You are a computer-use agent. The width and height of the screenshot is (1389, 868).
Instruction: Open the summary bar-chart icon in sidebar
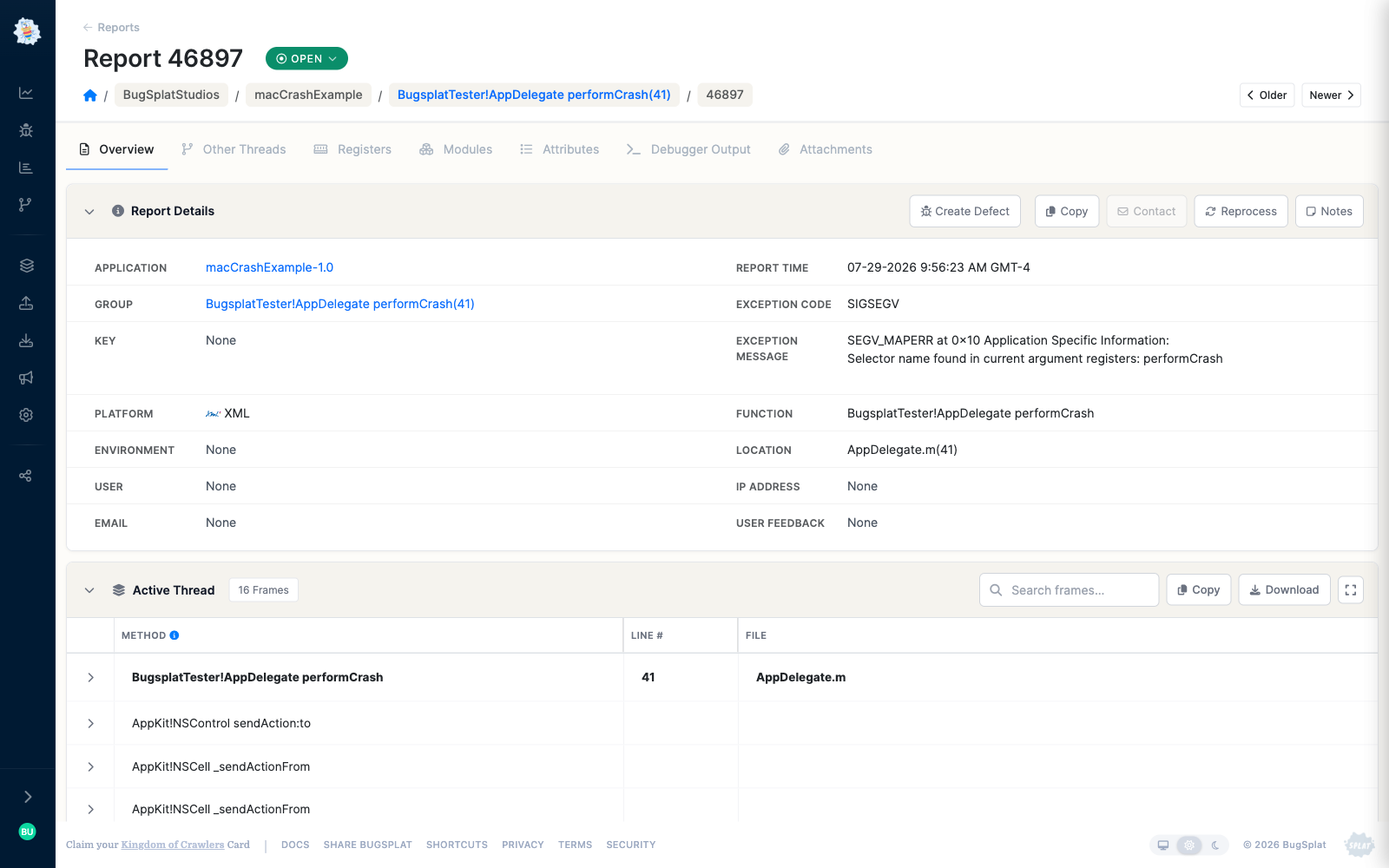[26, 168]
